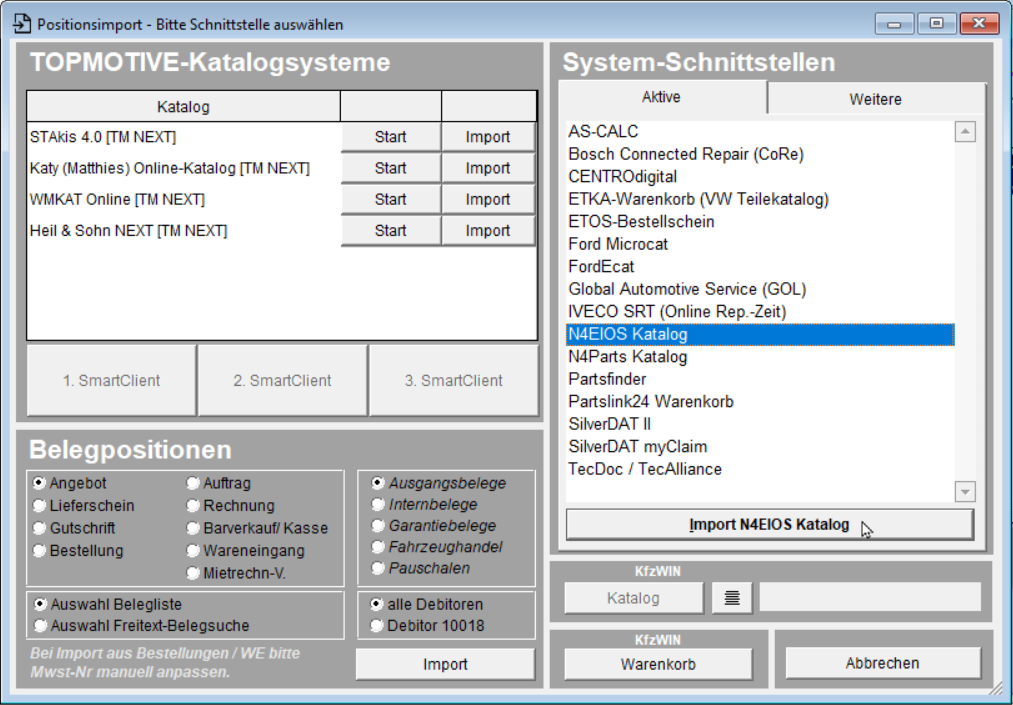
Task: Select Ford Microcat in the list
Action: 760,244
